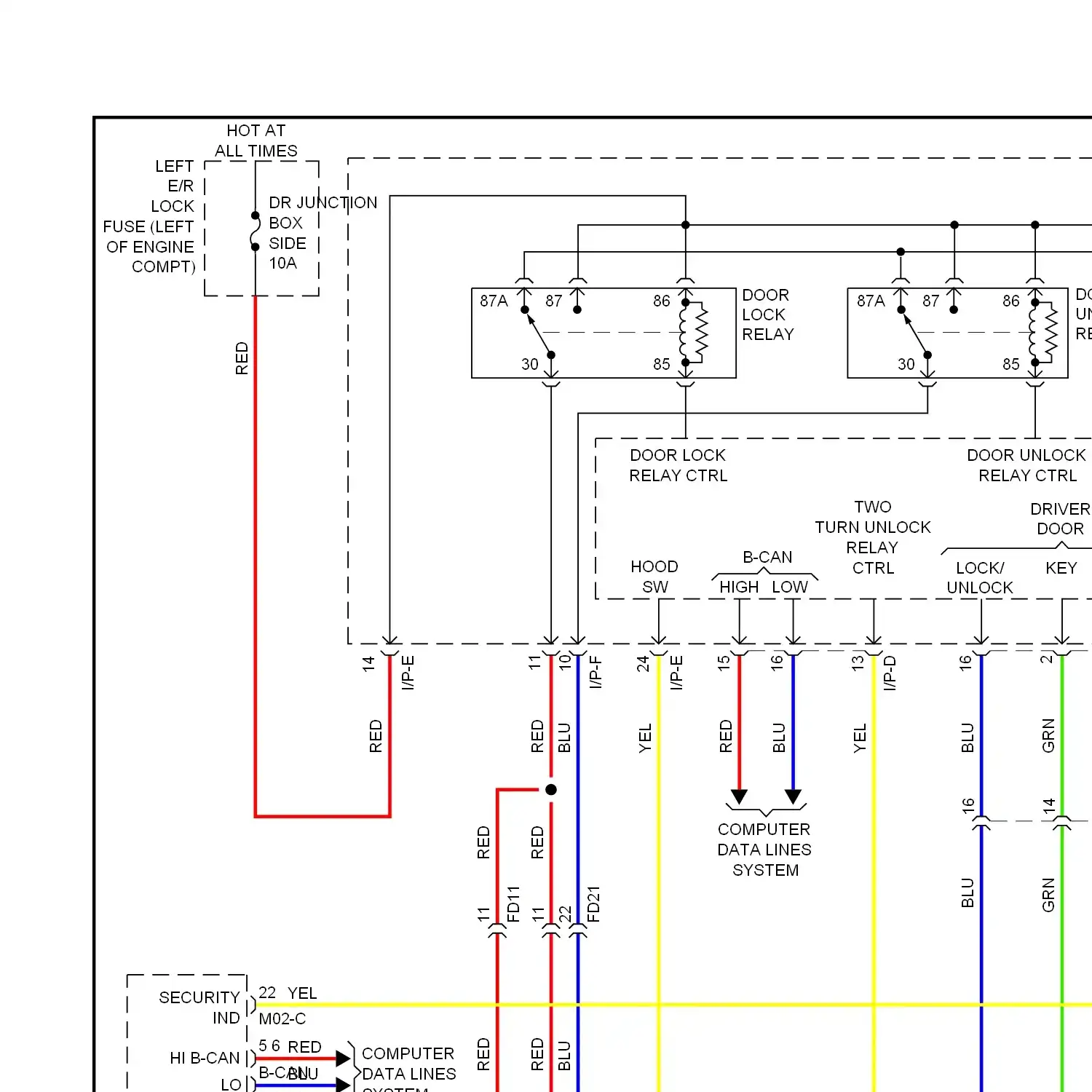Click the 'I/P-D' connector label
1092x1092 pixels.
tap(889, 672)
